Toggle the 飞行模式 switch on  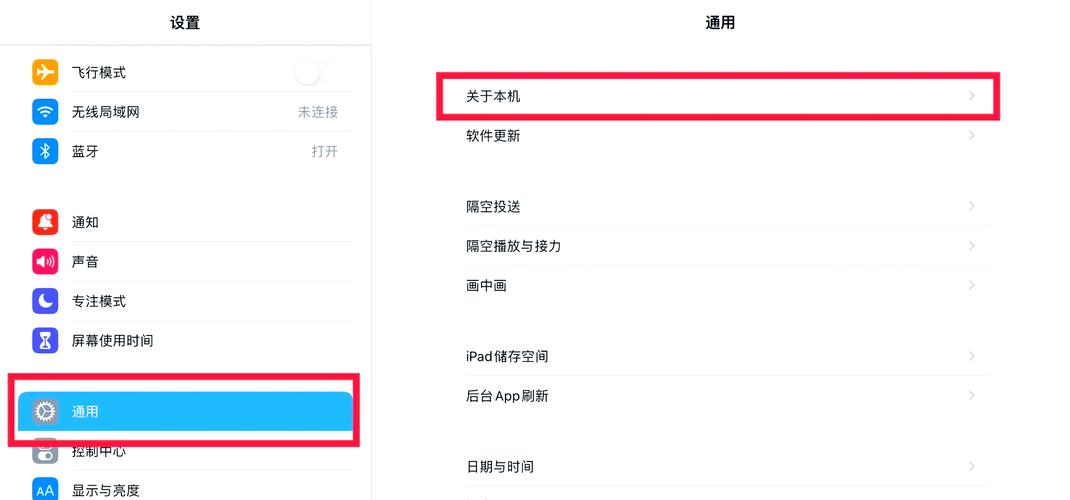click(x=308, y=72)
